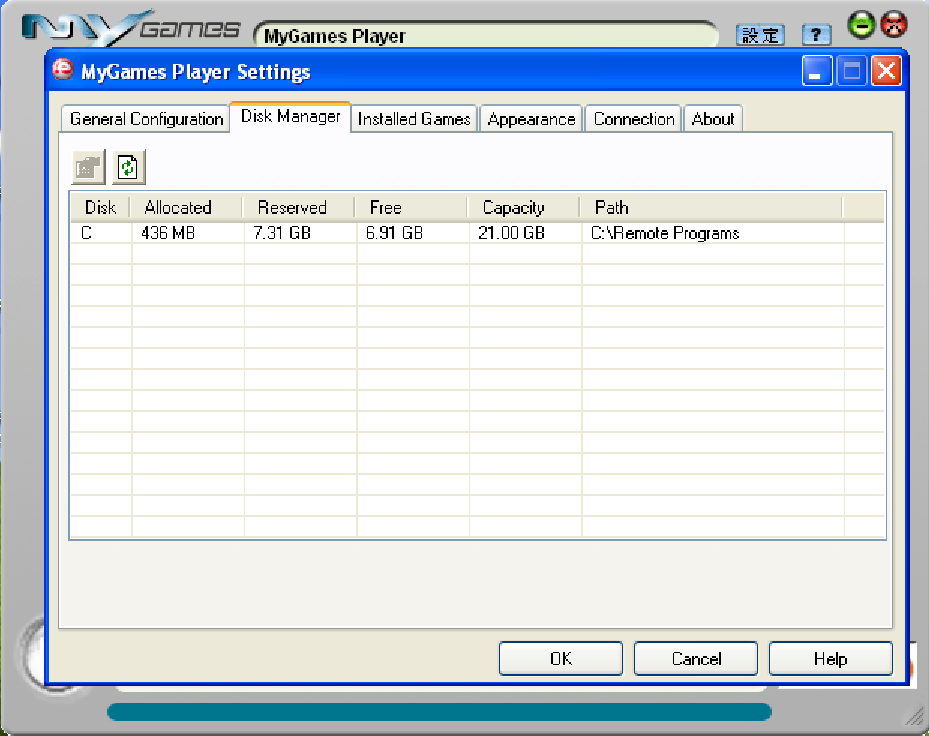Go to the Appearance tab
929x736 pixels.
tap(531, 119)
